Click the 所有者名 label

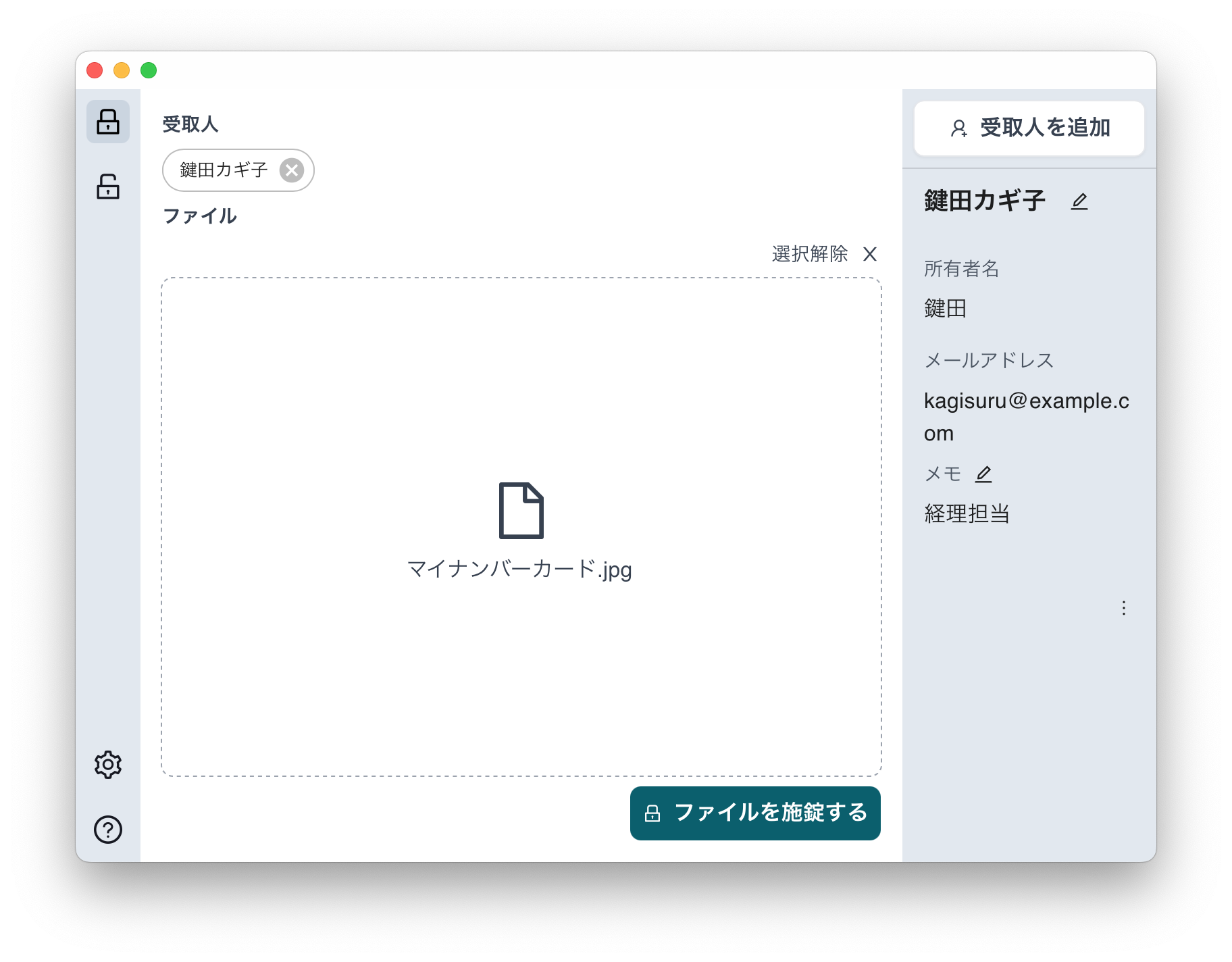[962, 269]
